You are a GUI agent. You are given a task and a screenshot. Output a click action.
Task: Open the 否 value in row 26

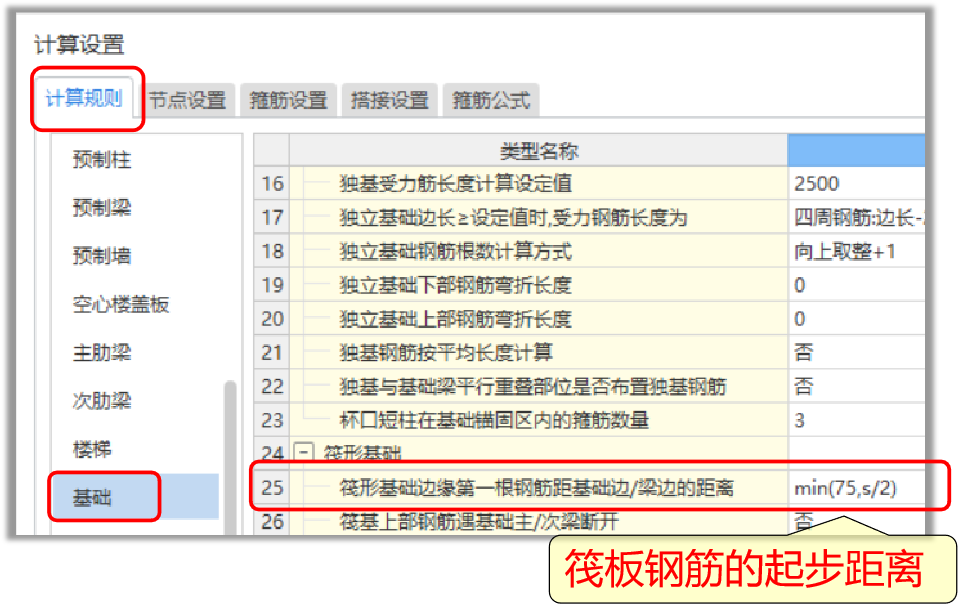856,521
